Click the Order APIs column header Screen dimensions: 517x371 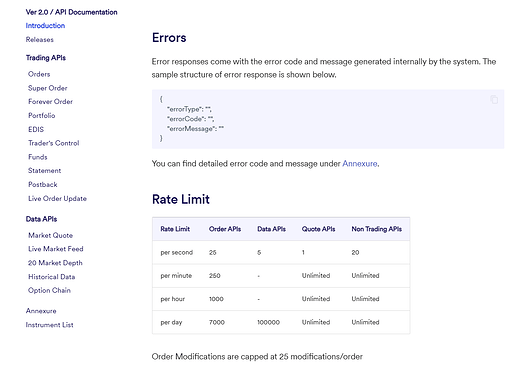click(x=225, y=229)
